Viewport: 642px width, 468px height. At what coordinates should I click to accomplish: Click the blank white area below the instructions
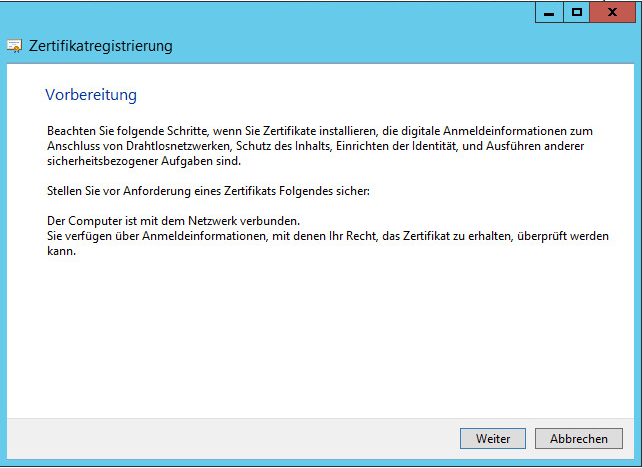(320, 340)
